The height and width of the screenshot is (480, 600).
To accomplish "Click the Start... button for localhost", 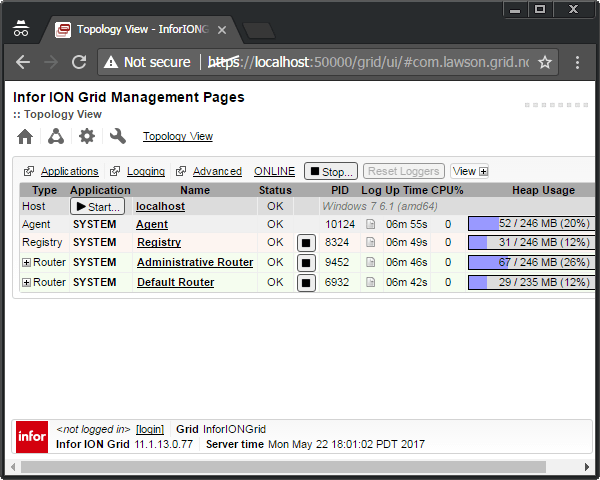I will click(97, 206).
